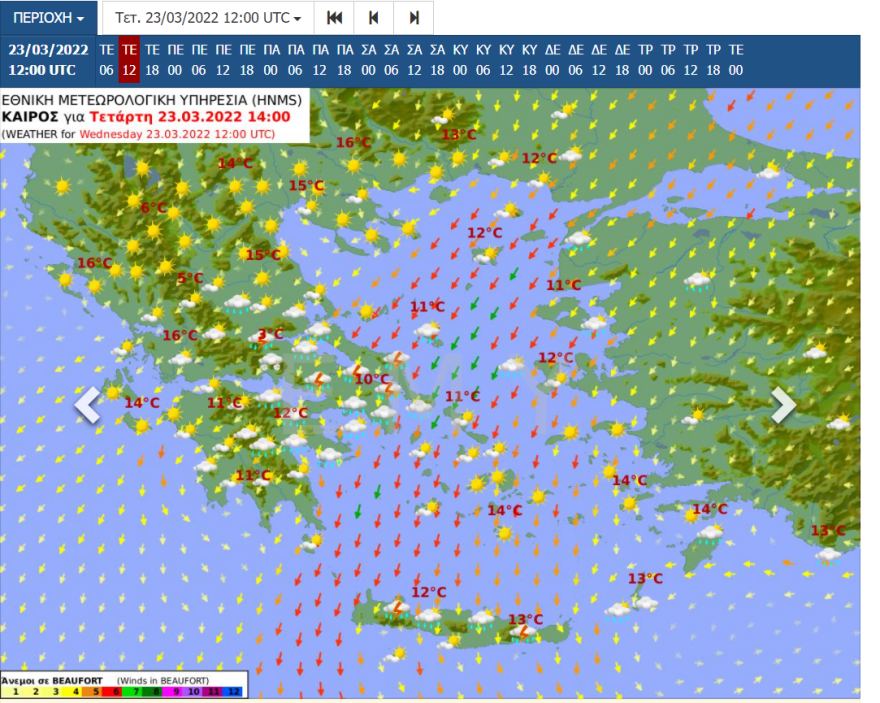
Task: Go to the ΔΕ 06 time step
Action: pos(576,60)
